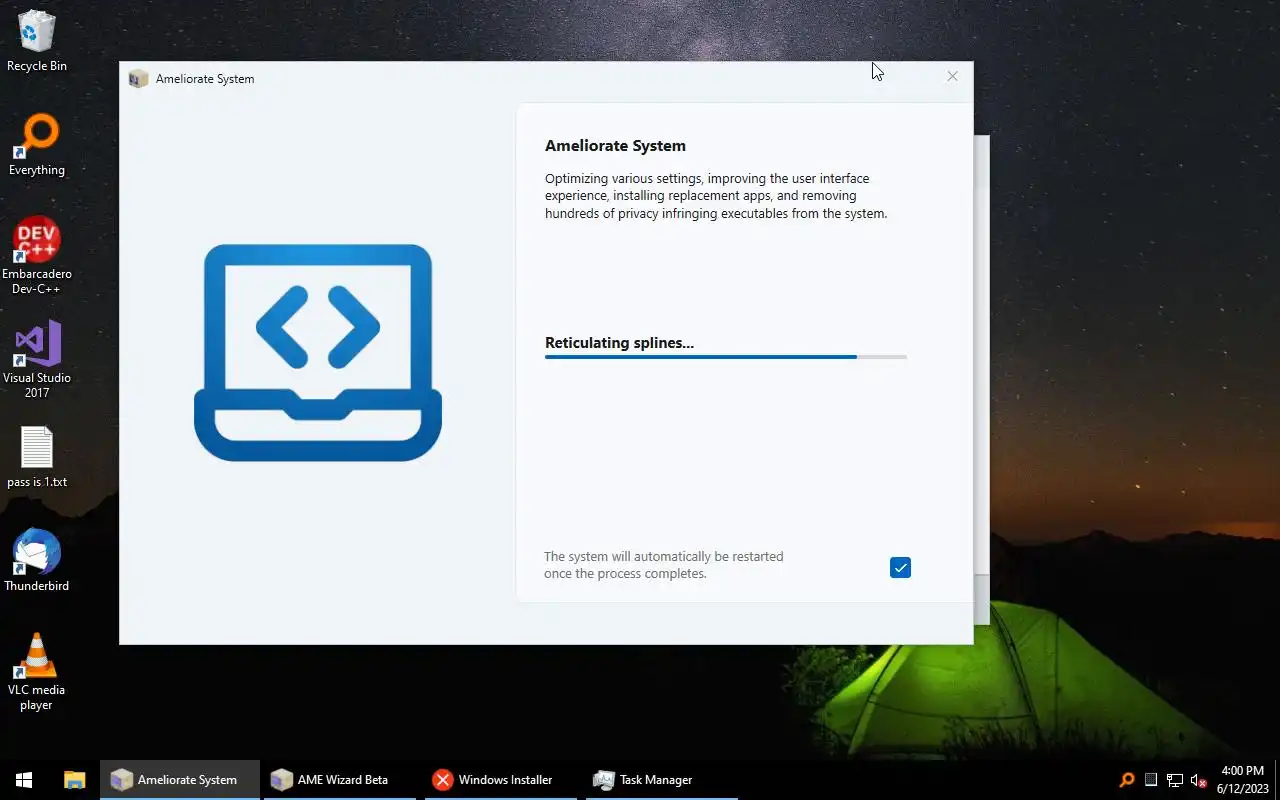Viewport: 1280px width, 800px height.
Task: Open the Everything search desktop shortcut
Action: coord(37,145)
